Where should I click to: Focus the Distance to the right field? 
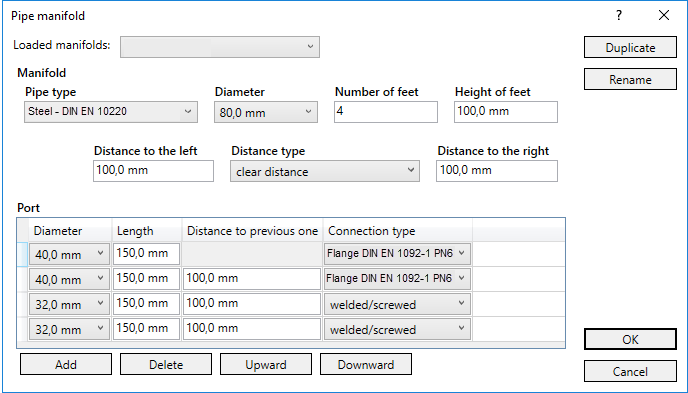497,171
